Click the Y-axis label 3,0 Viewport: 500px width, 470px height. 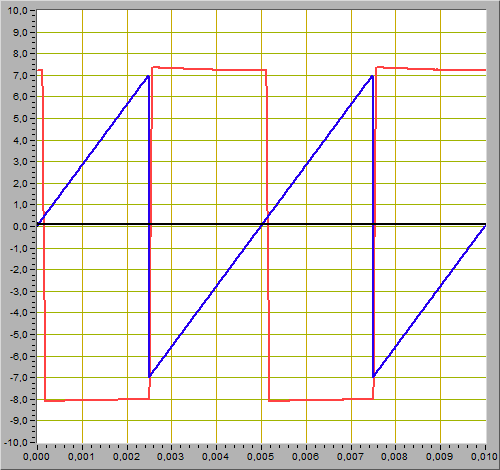tap(20, 162)
